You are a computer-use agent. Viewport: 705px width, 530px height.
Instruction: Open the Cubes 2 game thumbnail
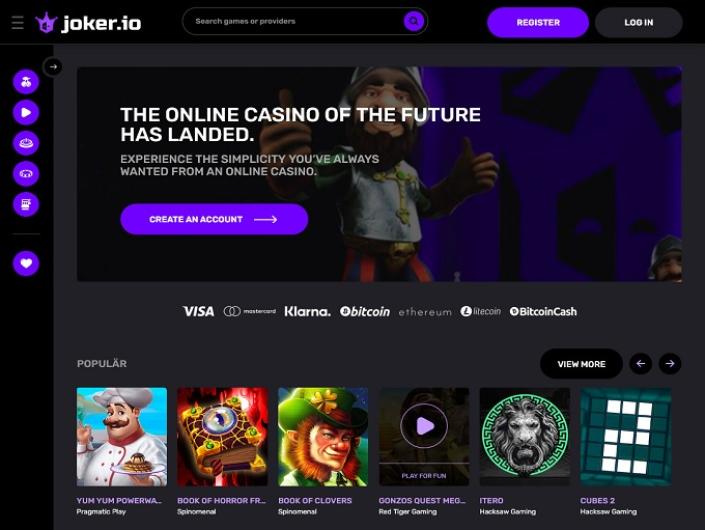tap(625, 437)
